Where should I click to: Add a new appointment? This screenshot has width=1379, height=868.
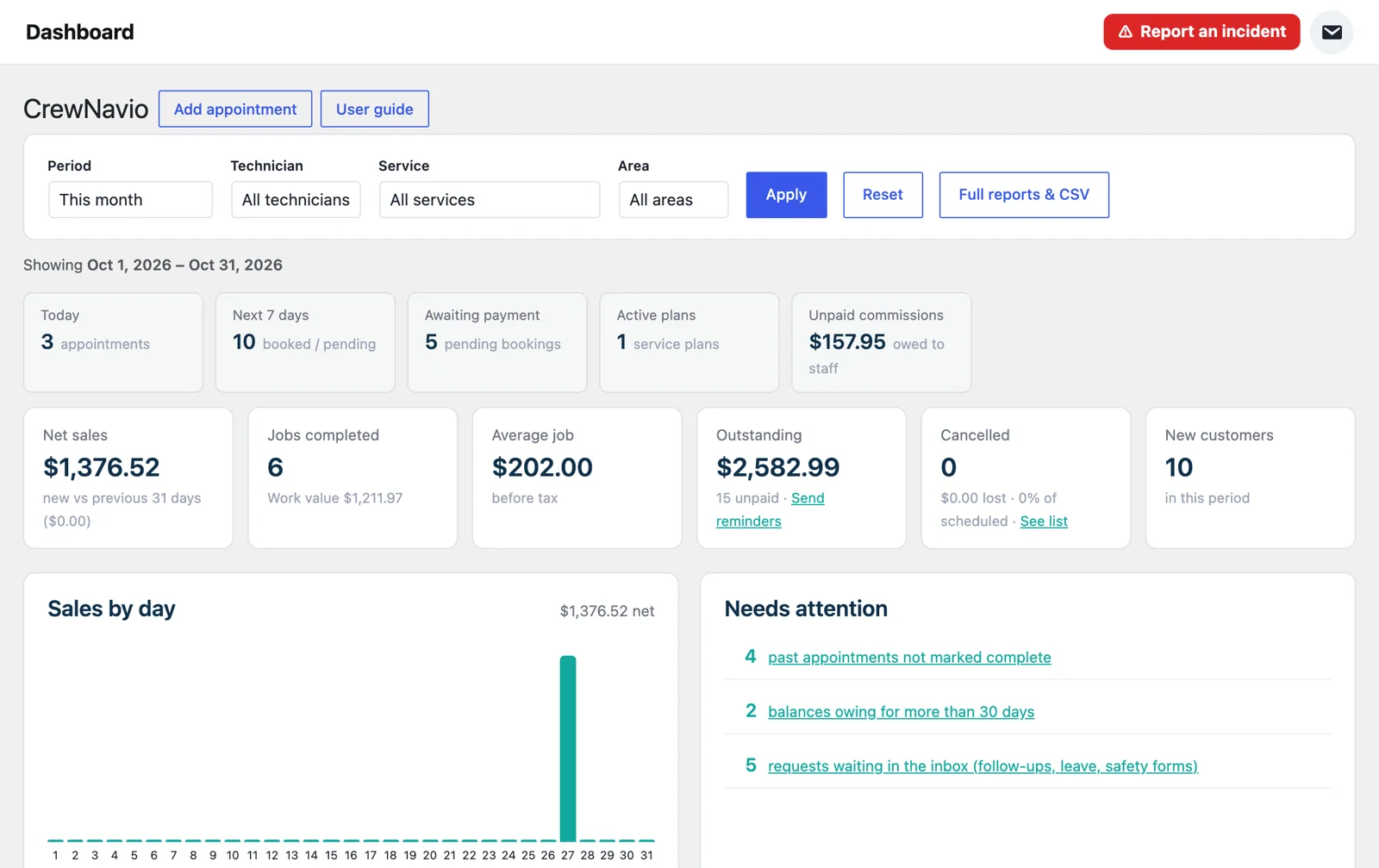(235, 109)
